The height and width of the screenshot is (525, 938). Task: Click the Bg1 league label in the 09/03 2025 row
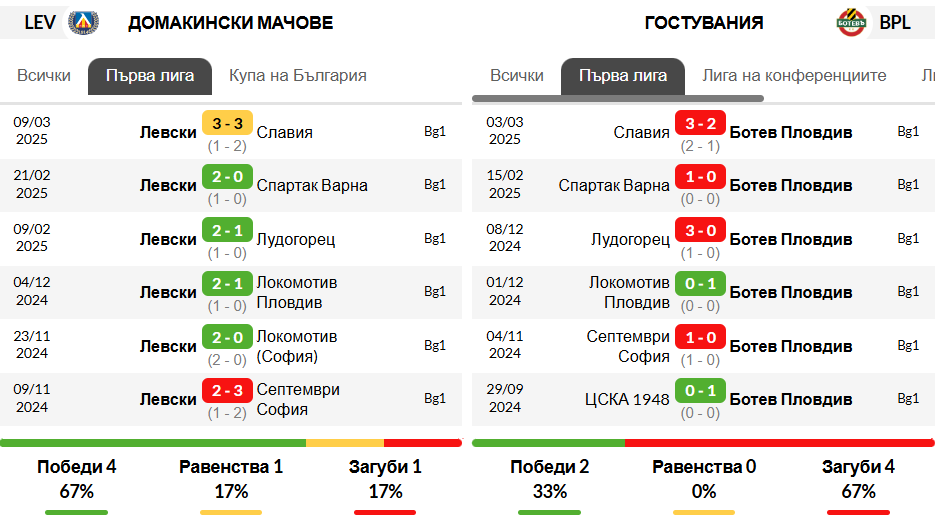(x=435, y=132)
